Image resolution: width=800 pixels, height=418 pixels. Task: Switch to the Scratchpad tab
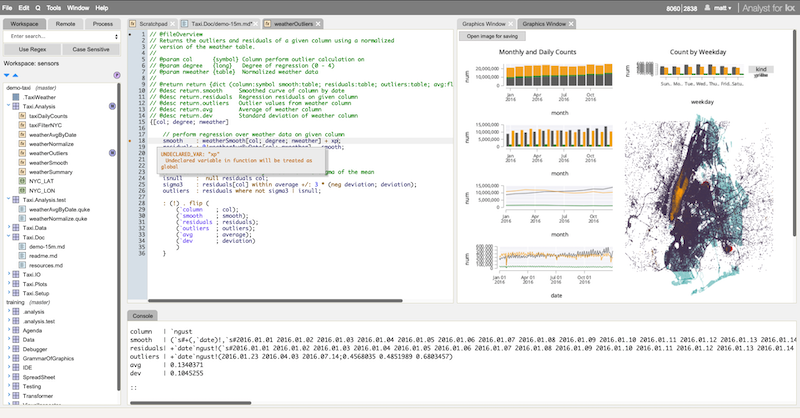[x=153, y=24]
